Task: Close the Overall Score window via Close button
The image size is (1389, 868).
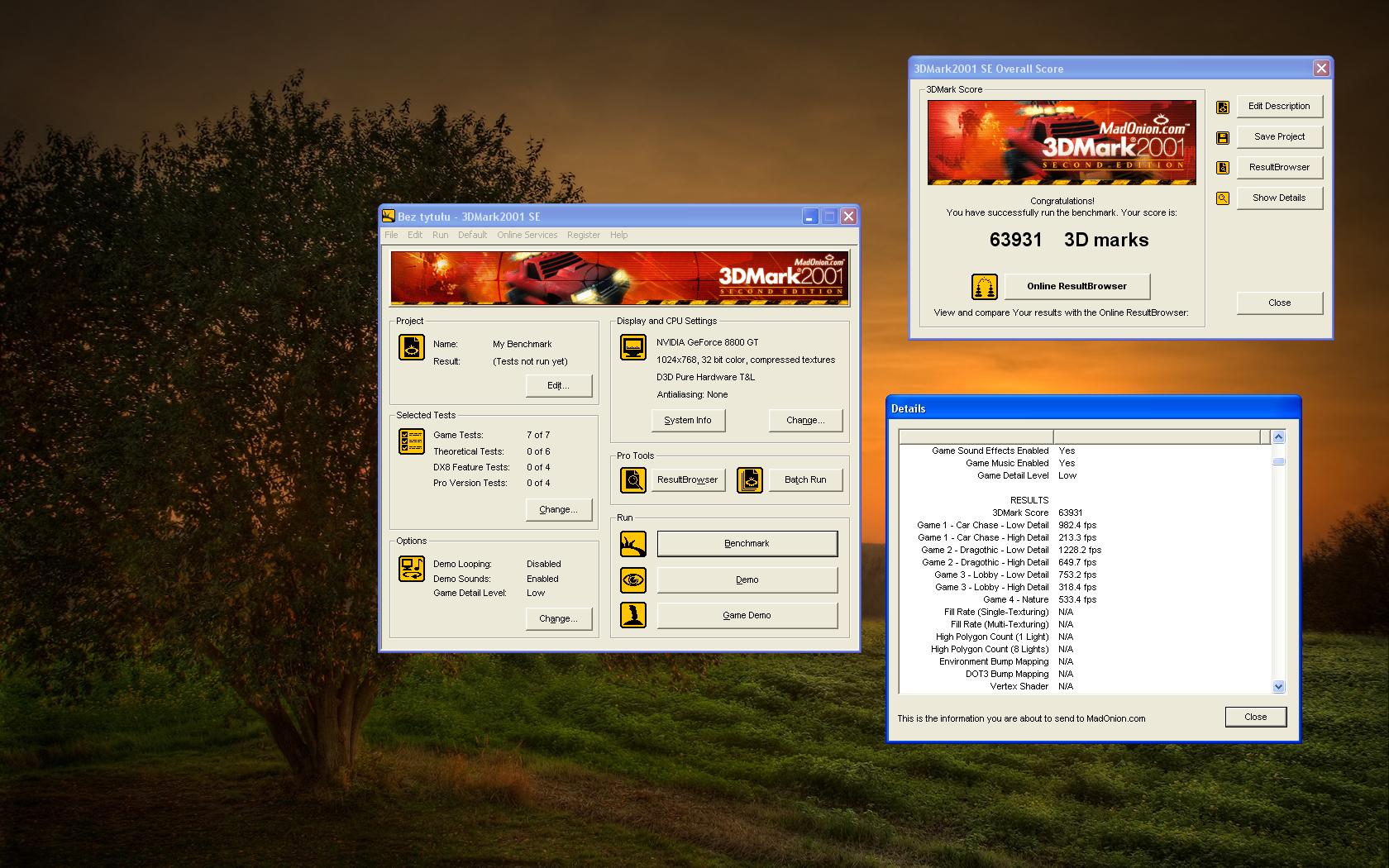Action: coord(1279,303)
